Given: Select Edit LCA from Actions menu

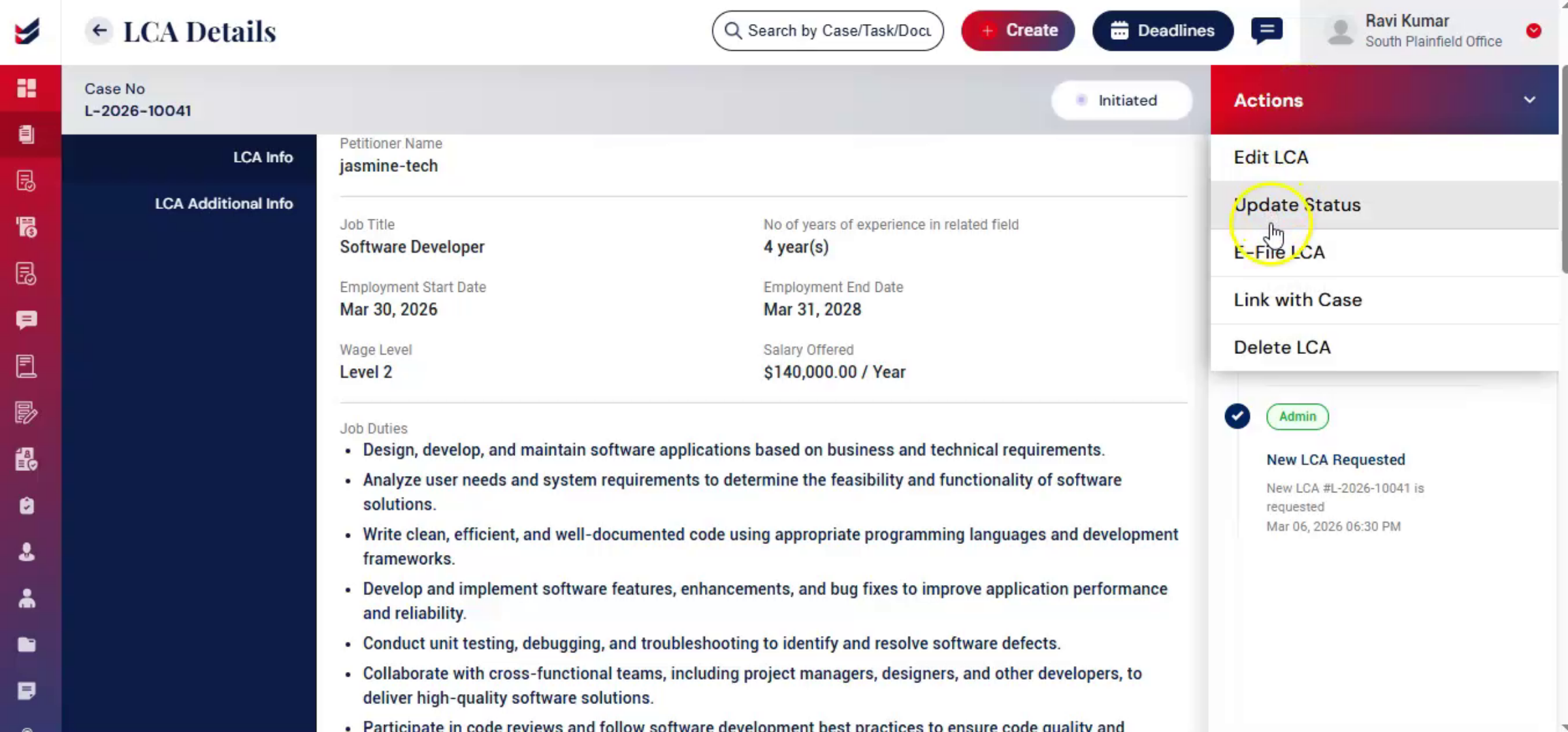Looking at the screenshot, I should (1384, 157).
